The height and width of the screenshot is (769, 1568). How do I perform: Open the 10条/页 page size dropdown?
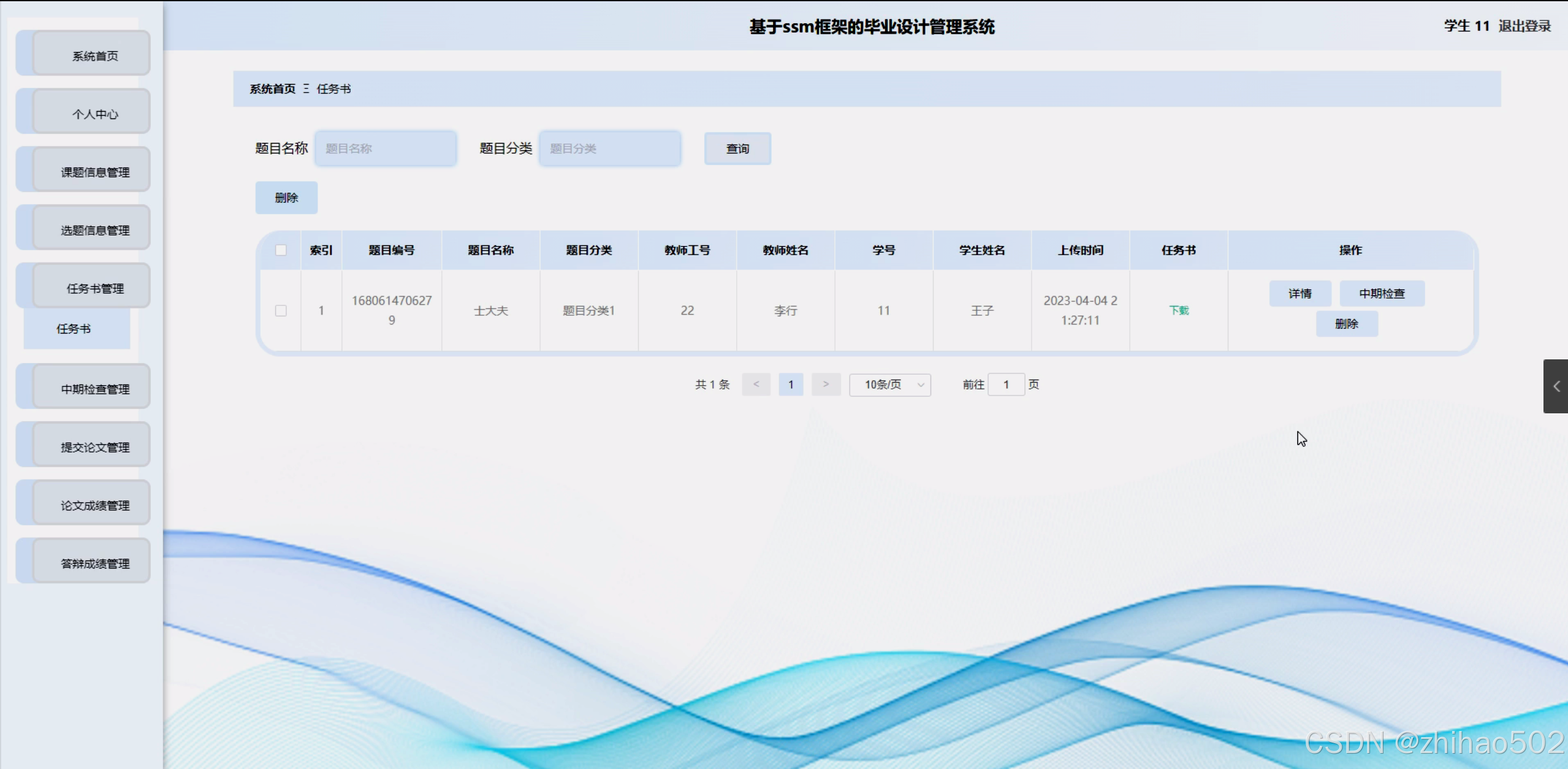pyautogui.click(x=890, y=384)
